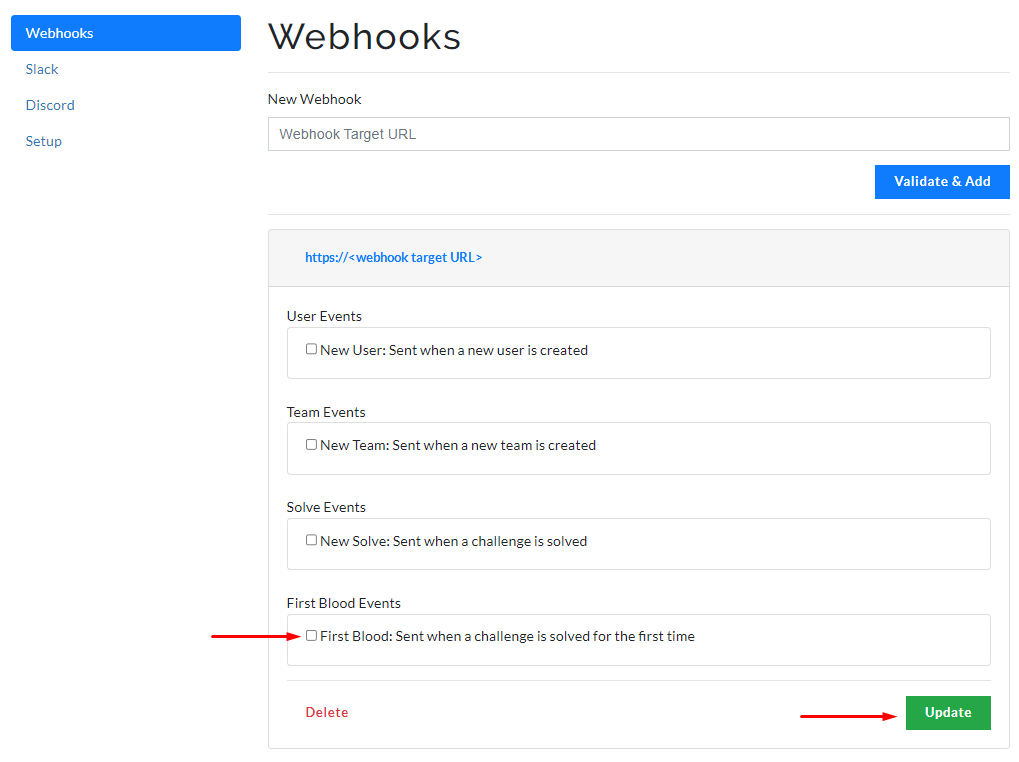
Task: Select the Setup sidebar item
Action: pyautogui.click(x=44, y=141)
